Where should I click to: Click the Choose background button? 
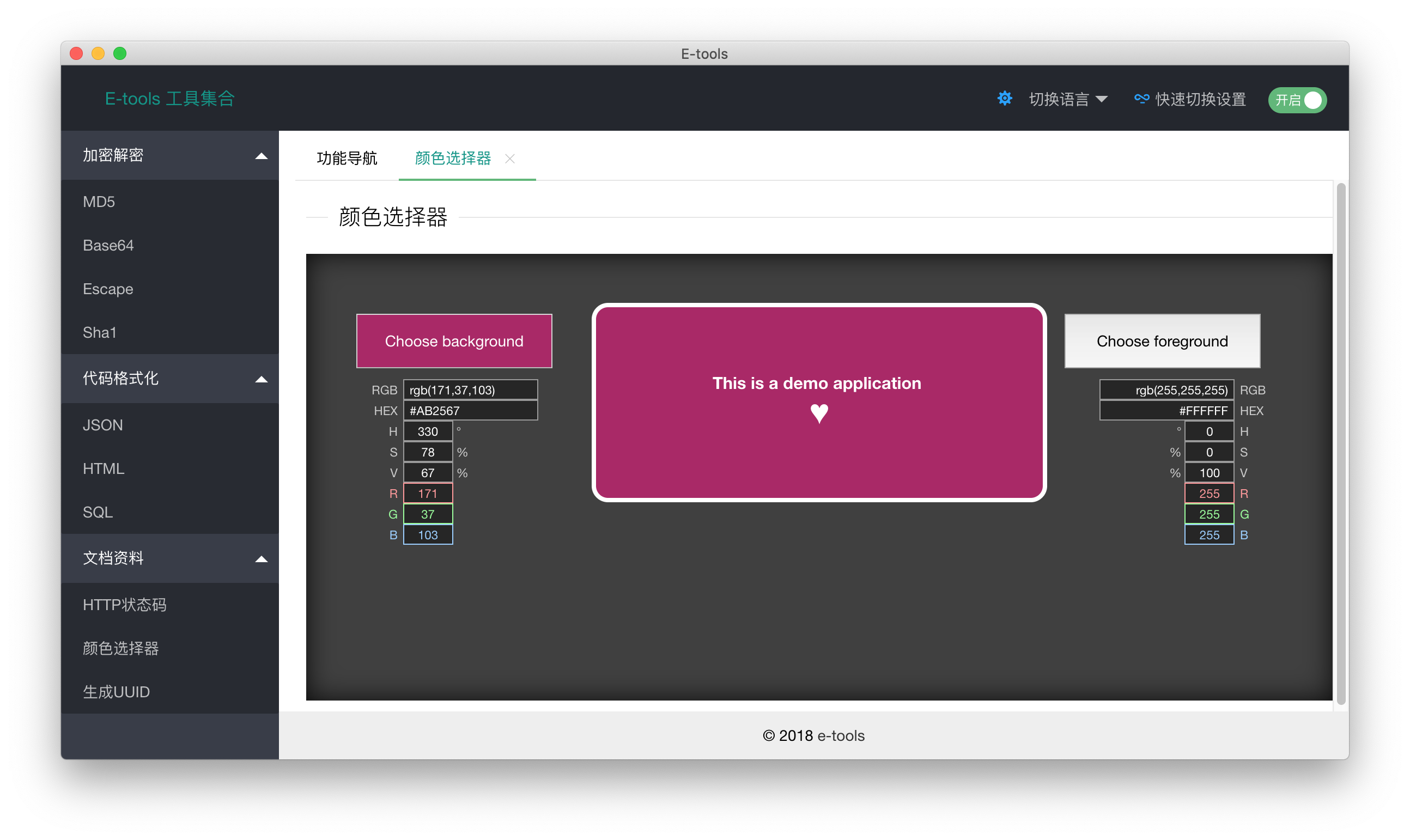pyautogui.click(x=454, y=341)
